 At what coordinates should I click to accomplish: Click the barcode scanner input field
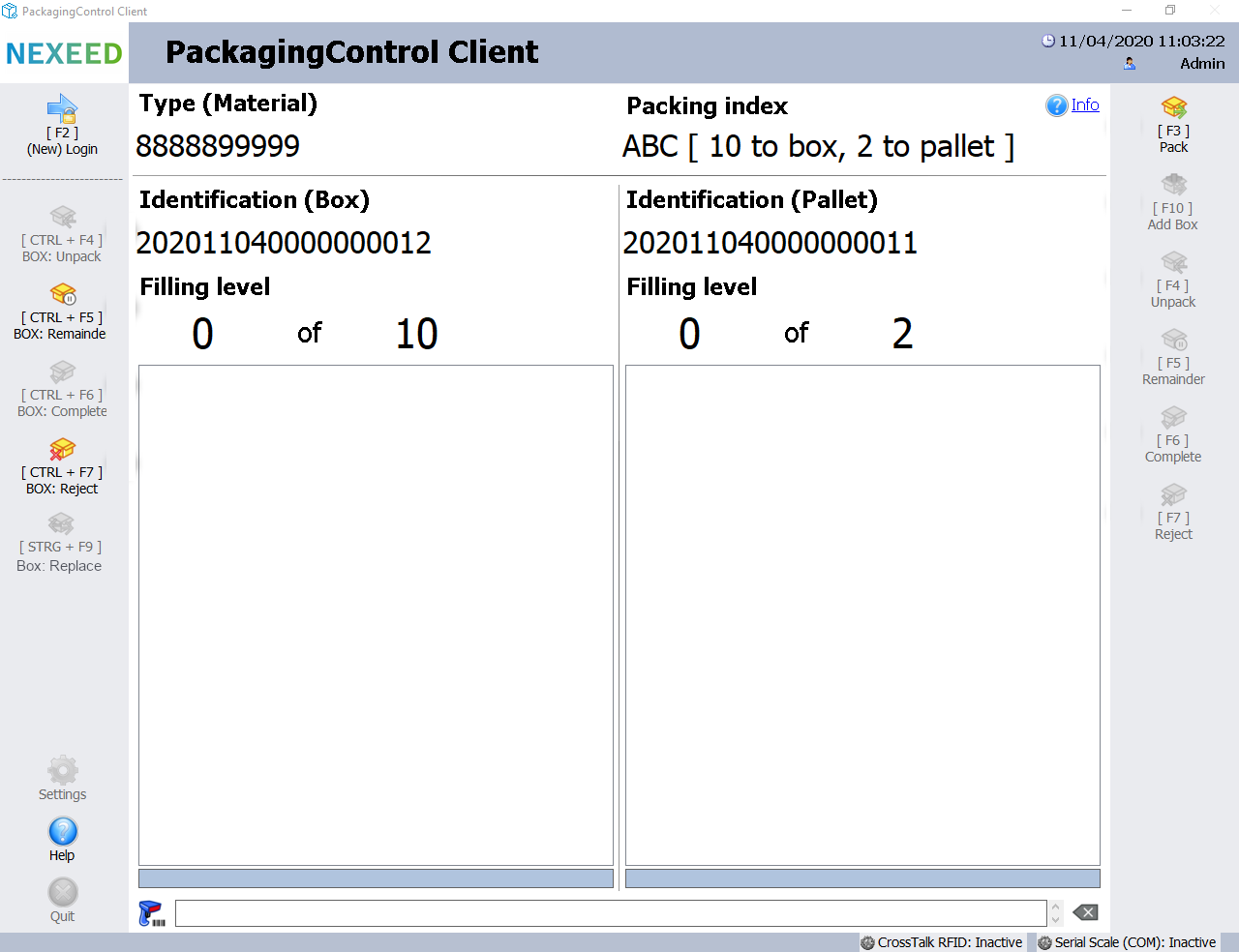pos(610,913)
